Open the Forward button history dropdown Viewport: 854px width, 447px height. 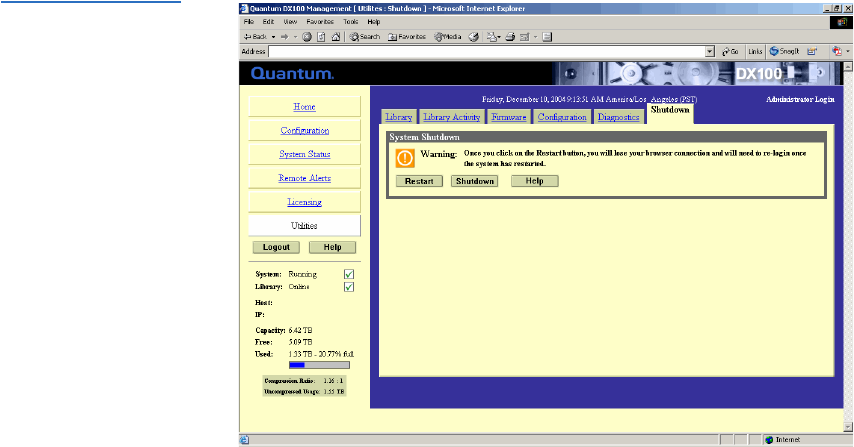coord(295,36)
